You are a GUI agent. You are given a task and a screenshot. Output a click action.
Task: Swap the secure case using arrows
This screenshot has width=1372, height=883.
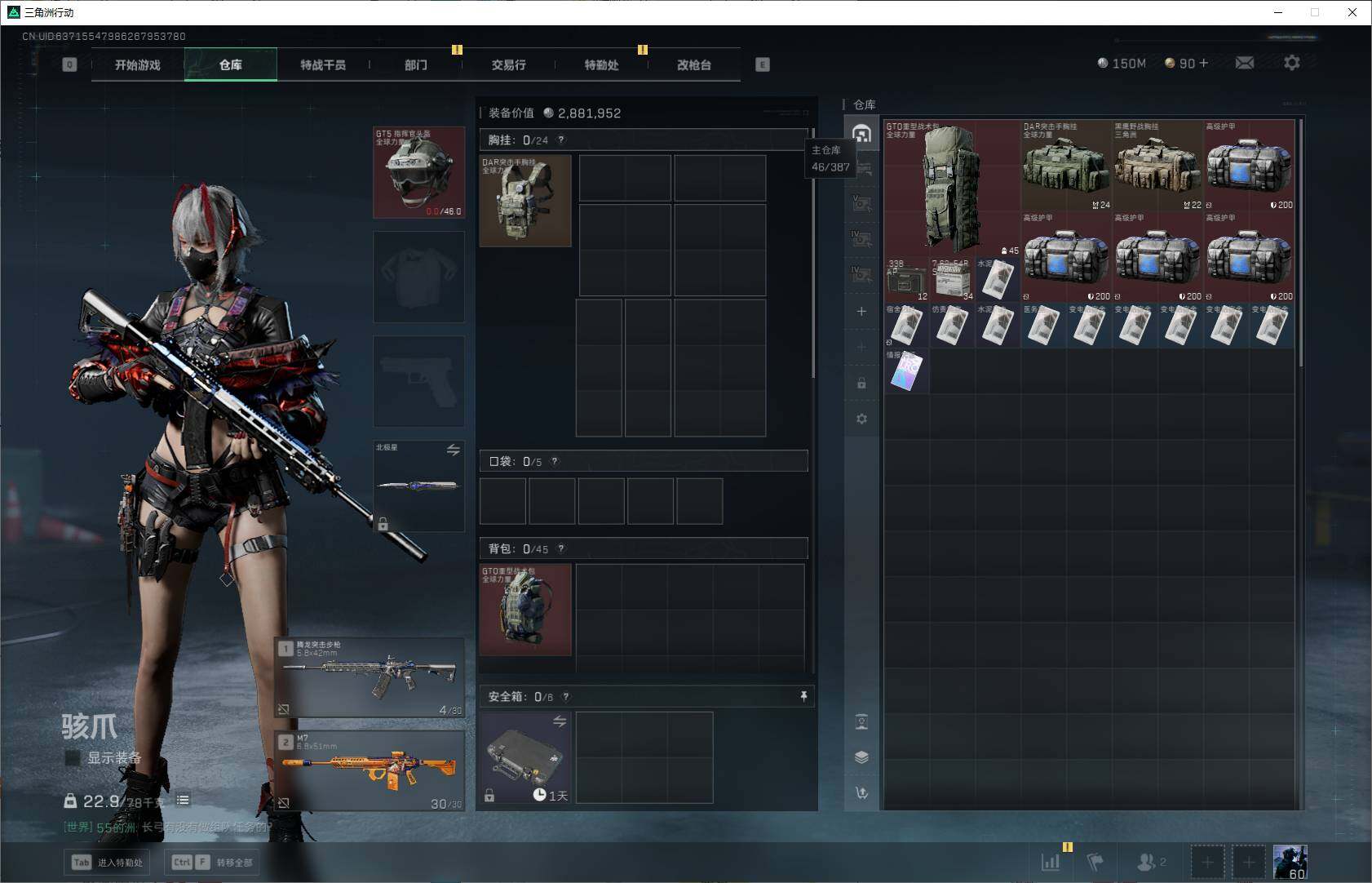(560, 721)
